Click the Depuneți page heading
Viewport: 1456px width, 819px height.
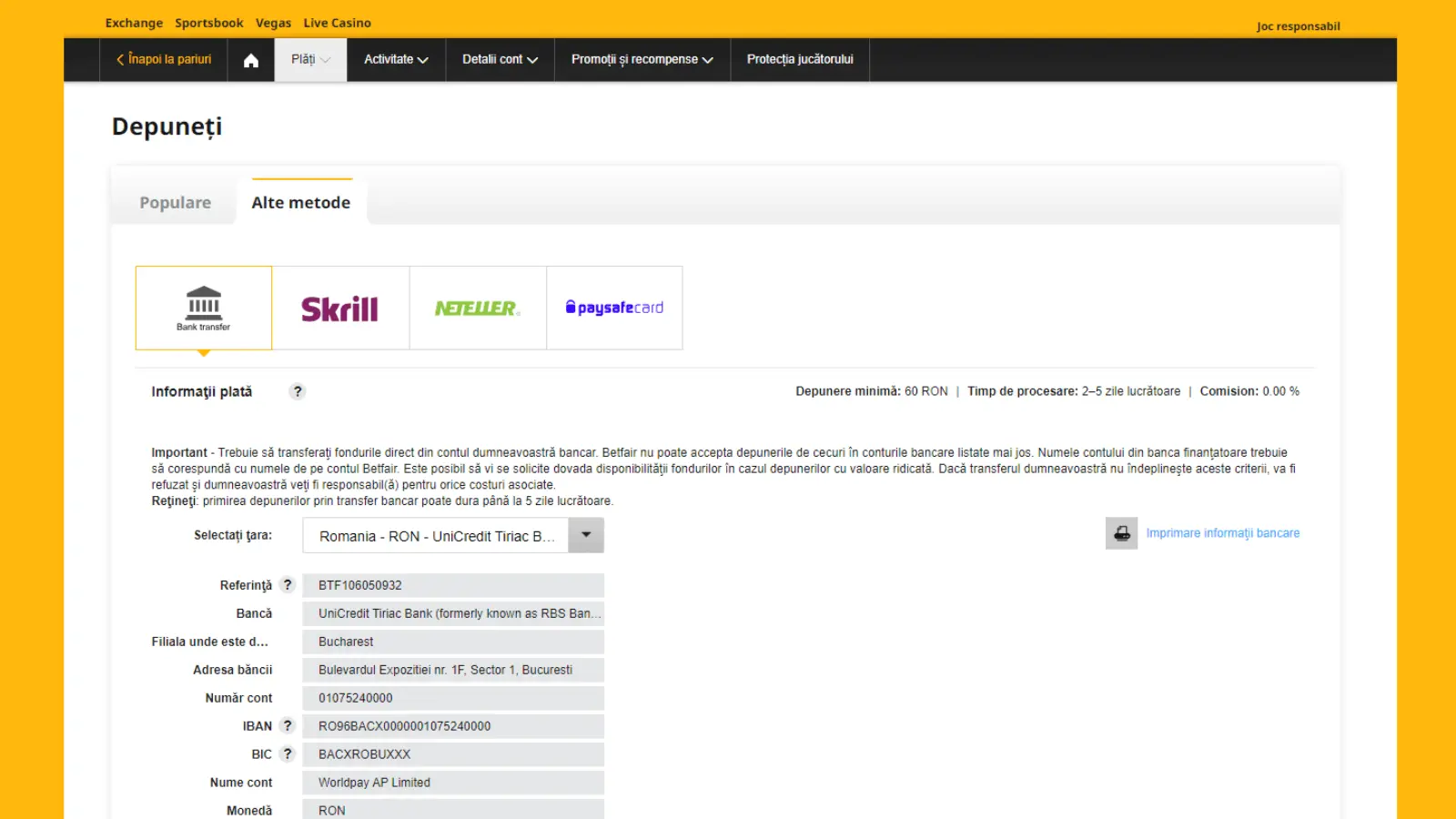pyautogui.click(x=167, y=127)
